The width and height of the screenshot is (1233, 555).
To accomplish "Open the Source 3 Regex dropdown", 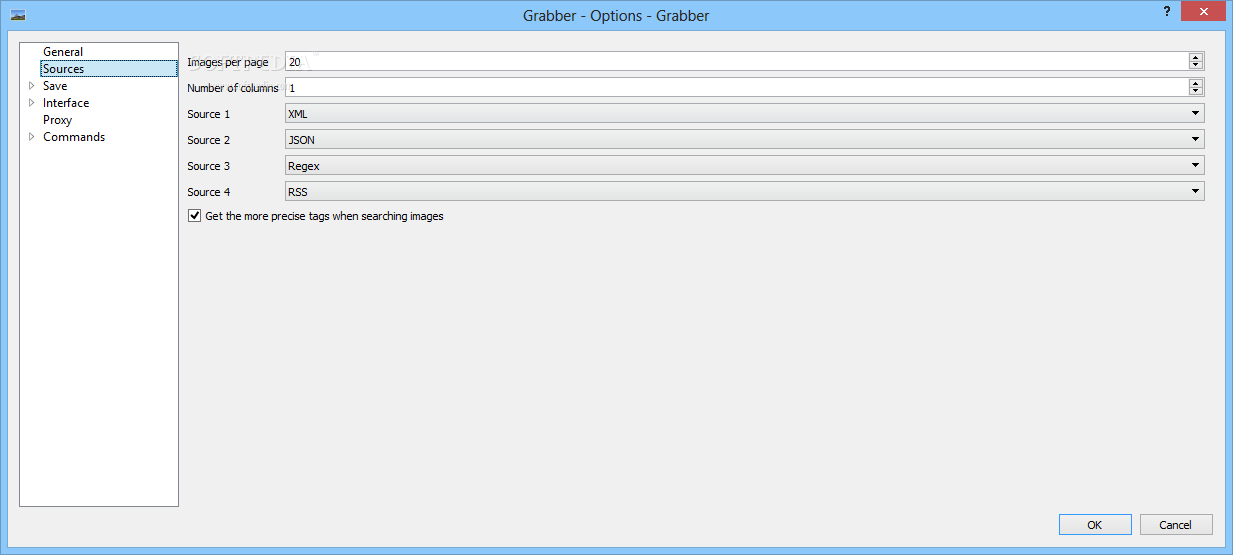I will pyautogui.click(x=744, y=165).
